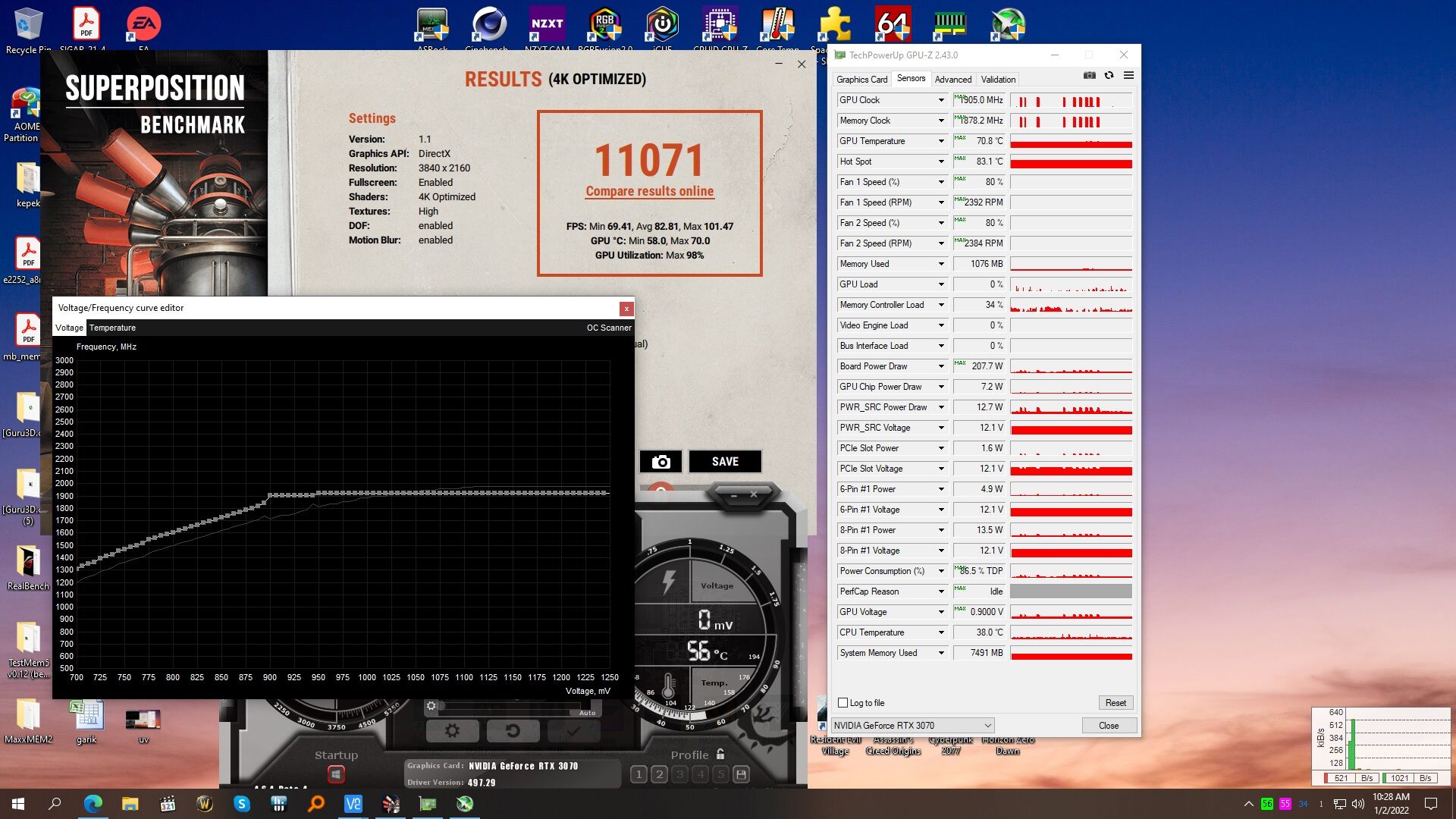Viewport: 1456px width, 819px height.
Task: Click the Skype taskbar icon
Action: (x=242, y=804)
